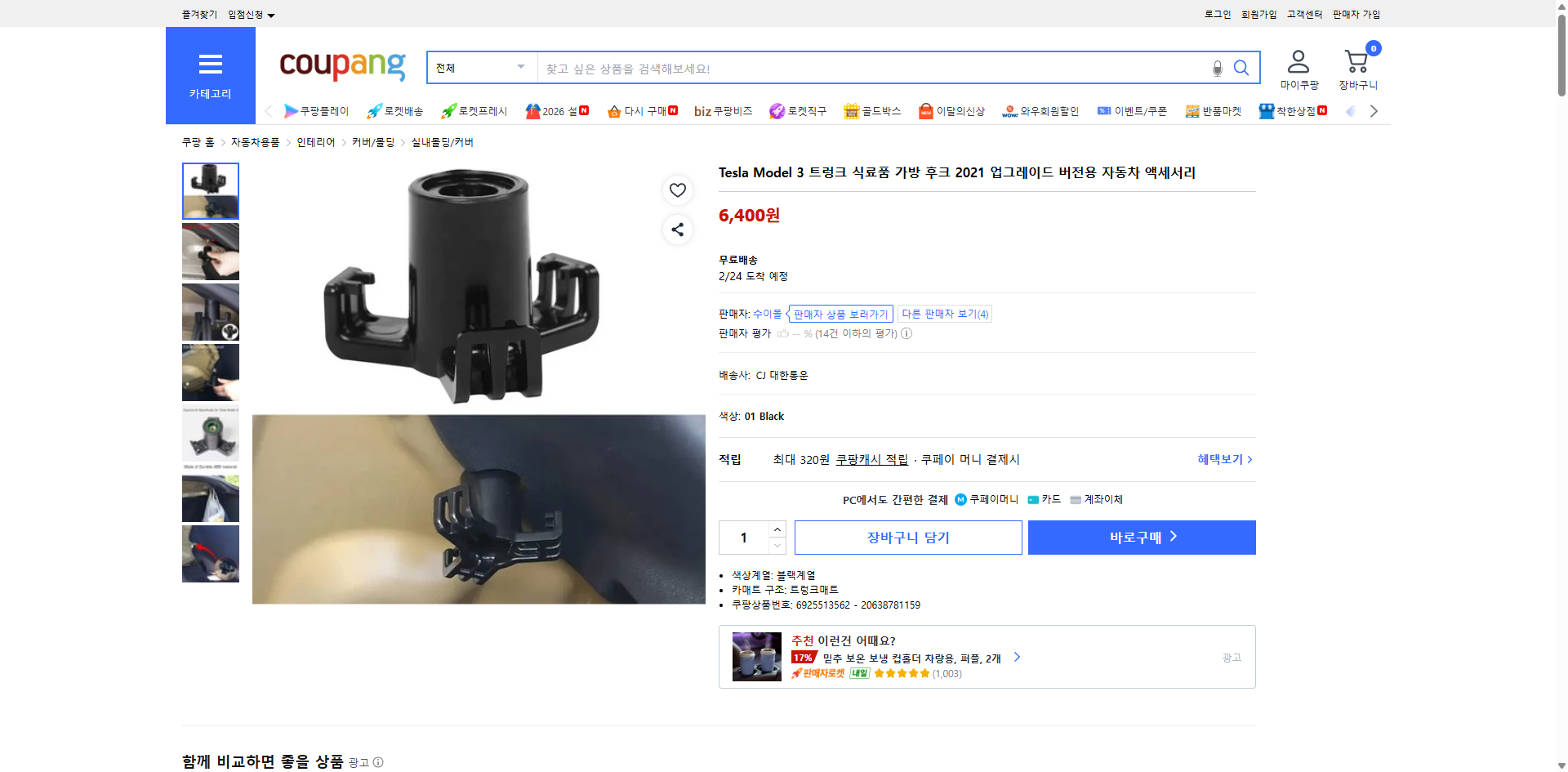
Task: Click the search magnifier icon
Action: (1241, 68)
